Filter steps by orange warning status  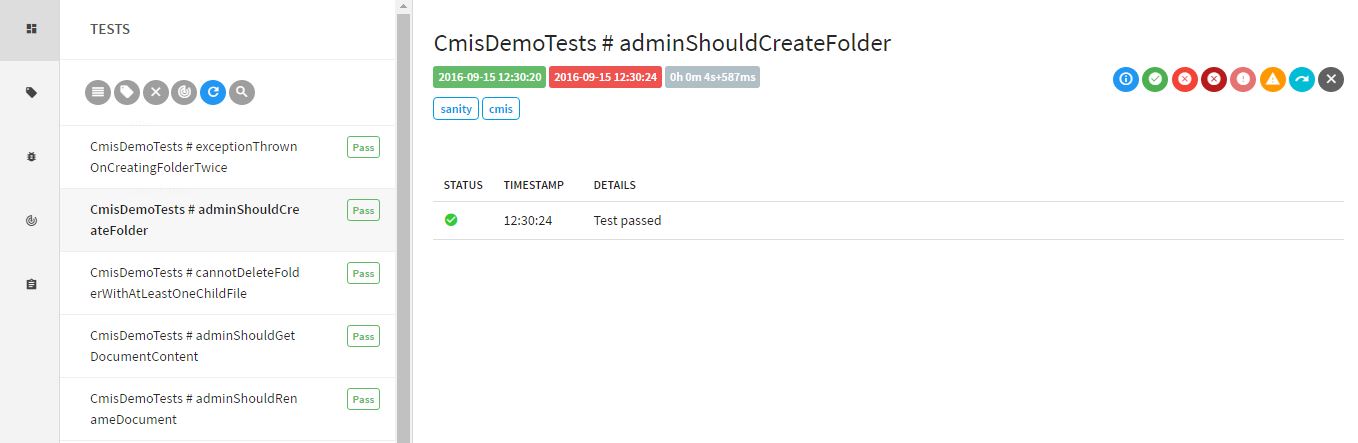1272,79
